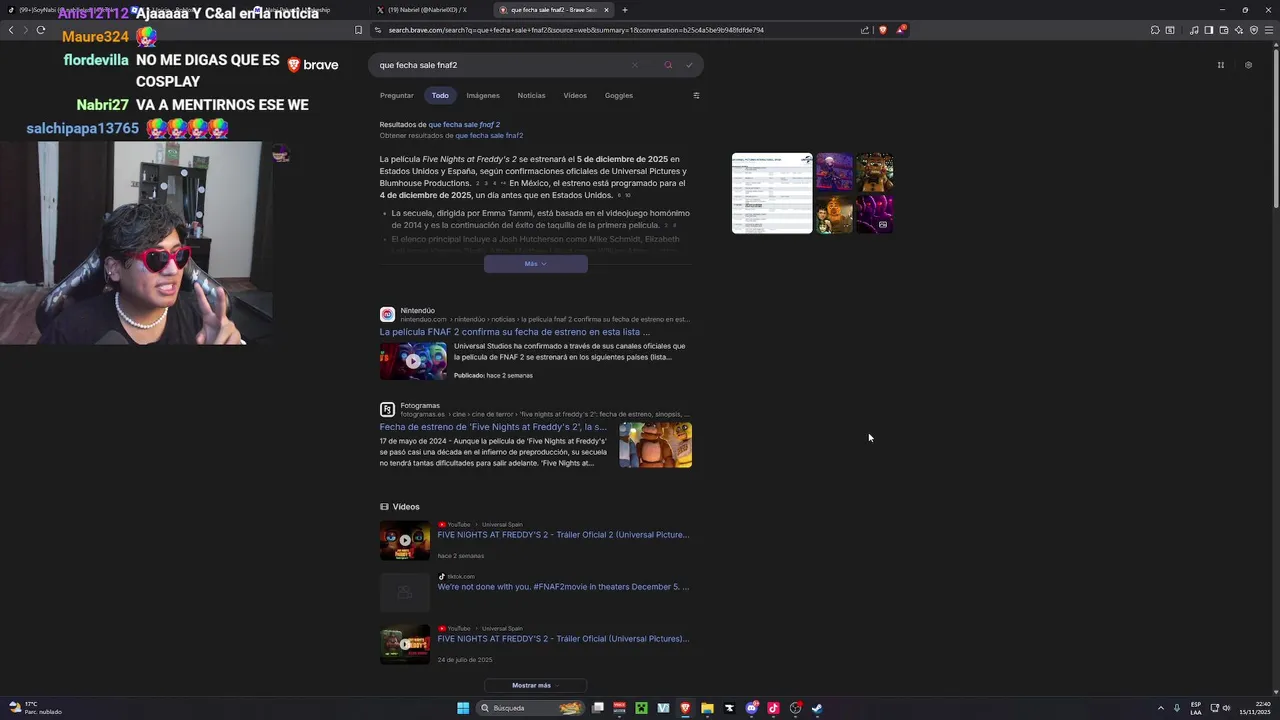
Task: Open File Explorer from the taskbar
Action: [707, 708]
